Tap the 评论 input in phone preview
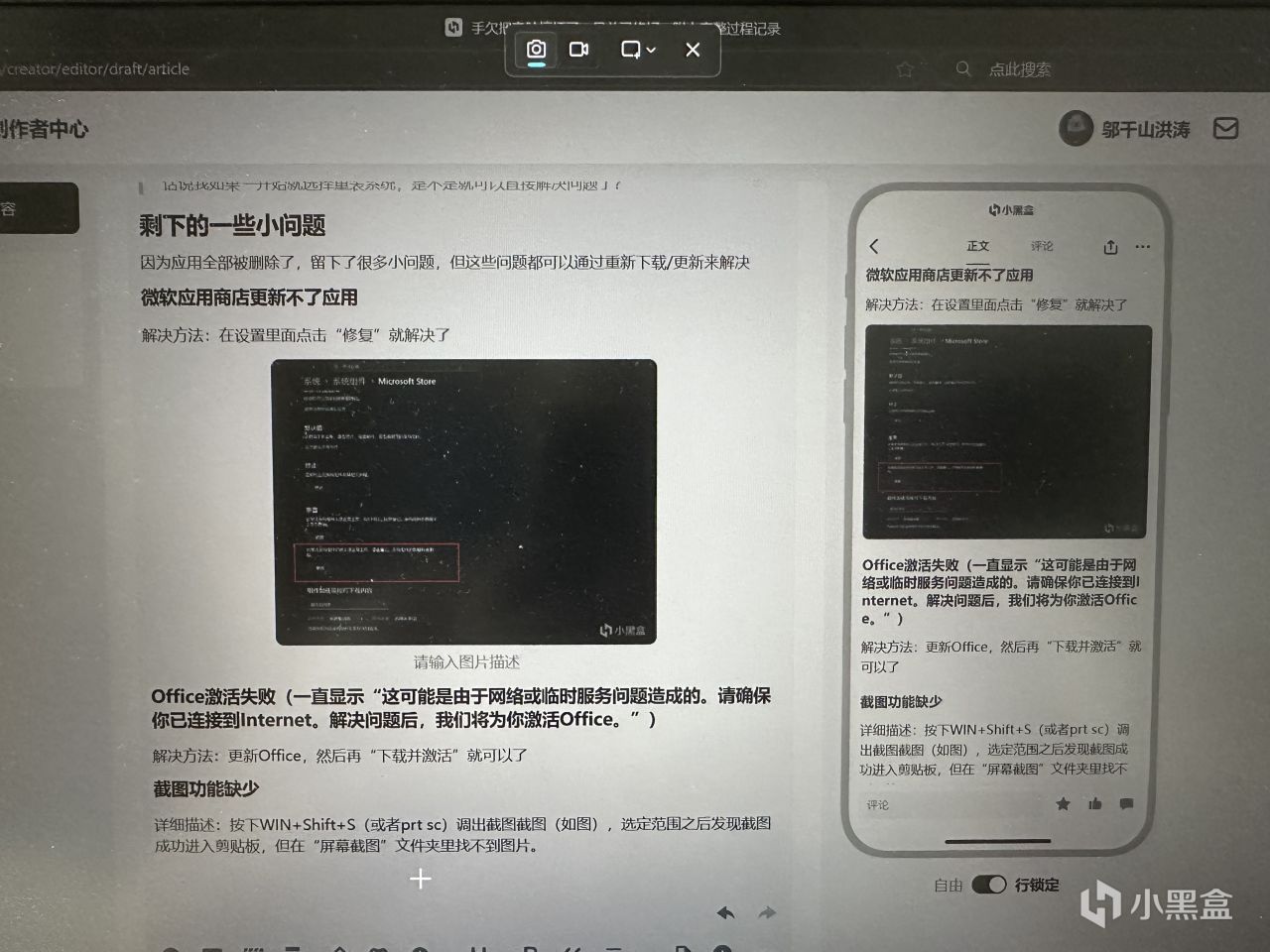 pyautogui.click(x=878, y=805)
